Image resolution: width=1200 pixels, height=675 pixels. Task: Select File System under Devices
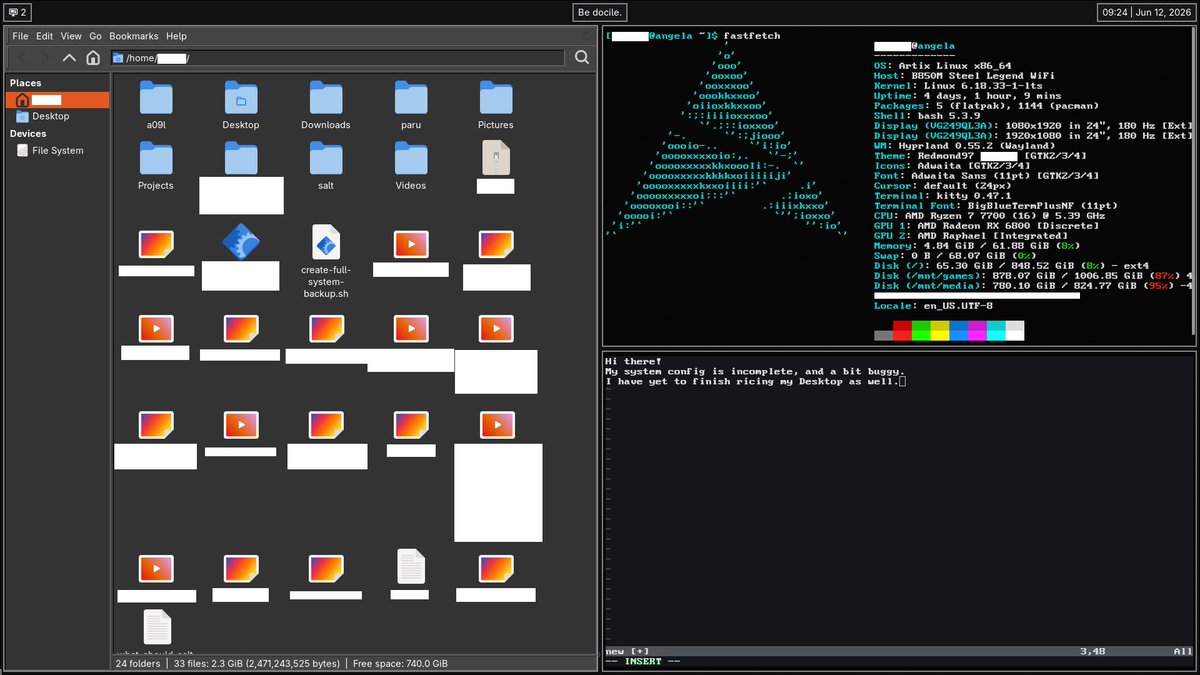pos(58,150)
